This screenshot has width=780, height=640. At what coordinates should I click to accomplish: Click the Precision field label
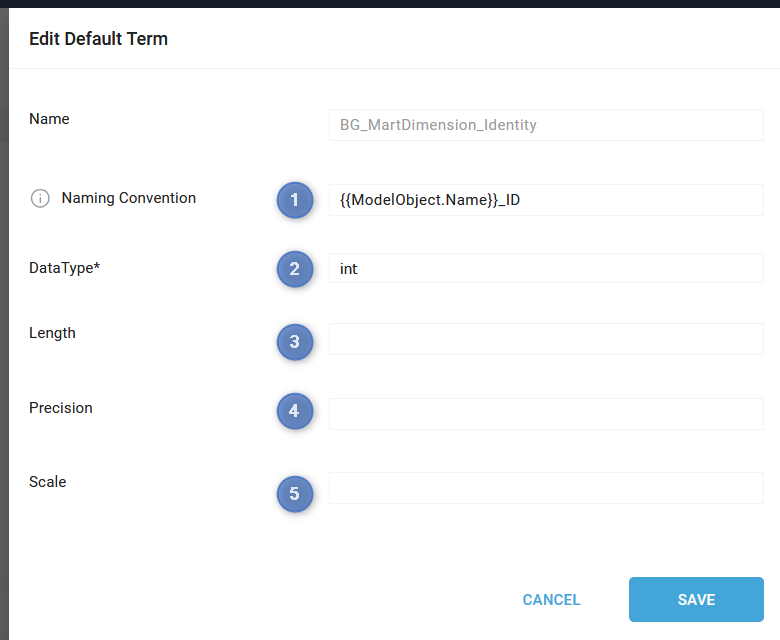click(61, 408)
